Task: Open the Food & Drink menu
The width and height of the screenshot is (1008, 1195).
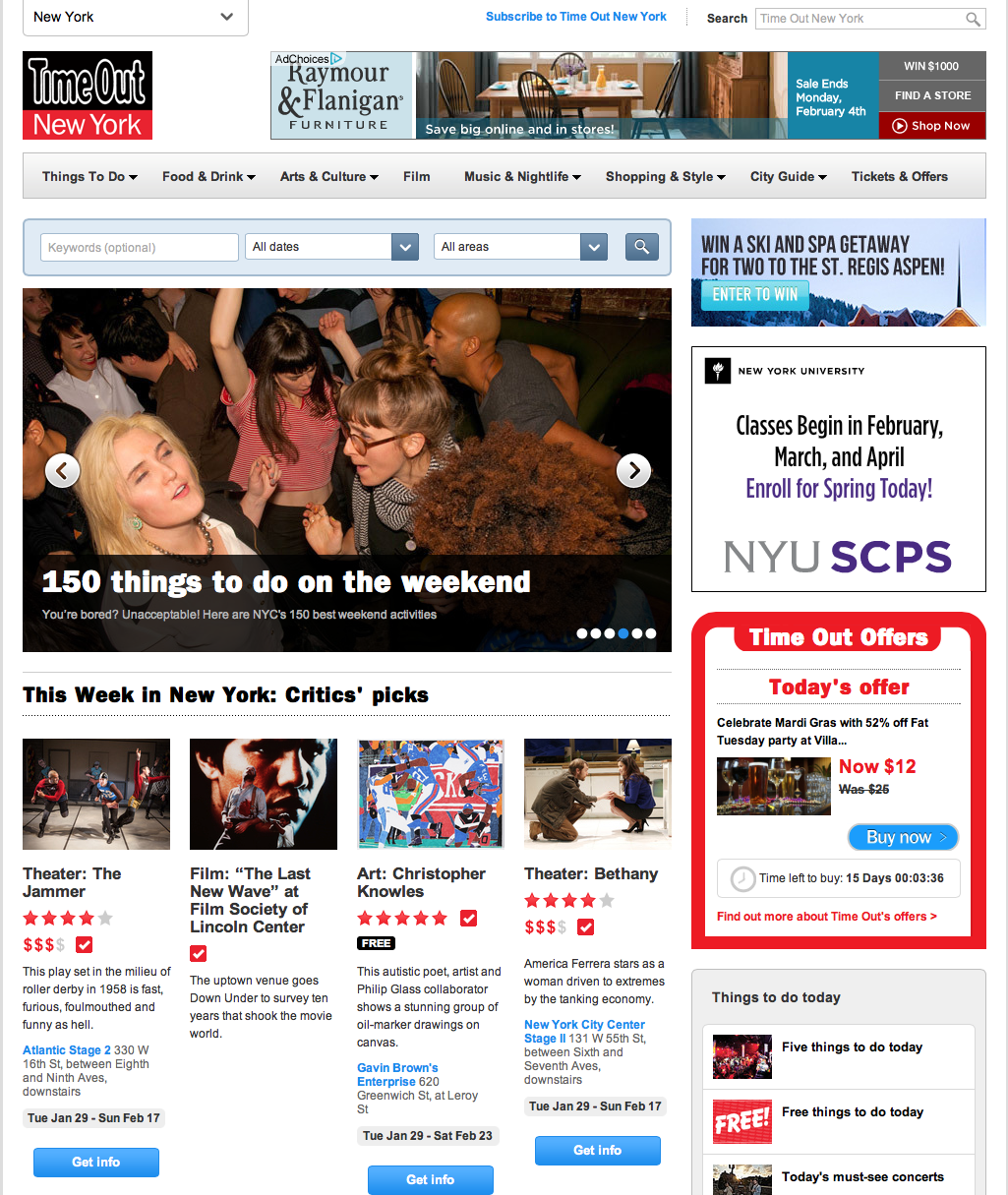Action: 208,177
